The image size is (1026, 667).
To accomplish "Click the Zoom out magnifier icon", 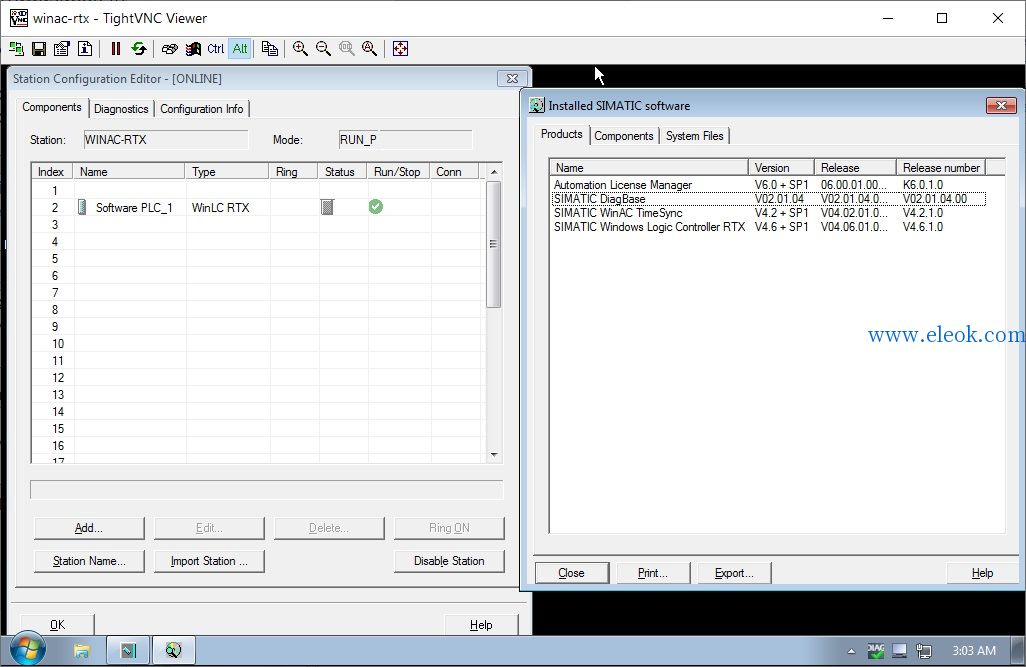I will click(x=323, y=48).
